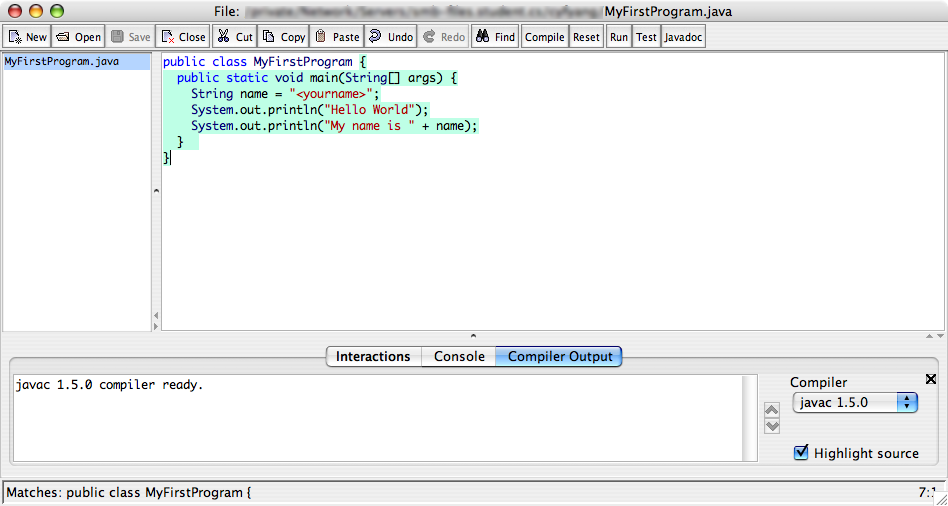Image resolution: width=948 pixels, height=506 pixels.
Task: Run the program with Run button
Action: coord(619,37)
